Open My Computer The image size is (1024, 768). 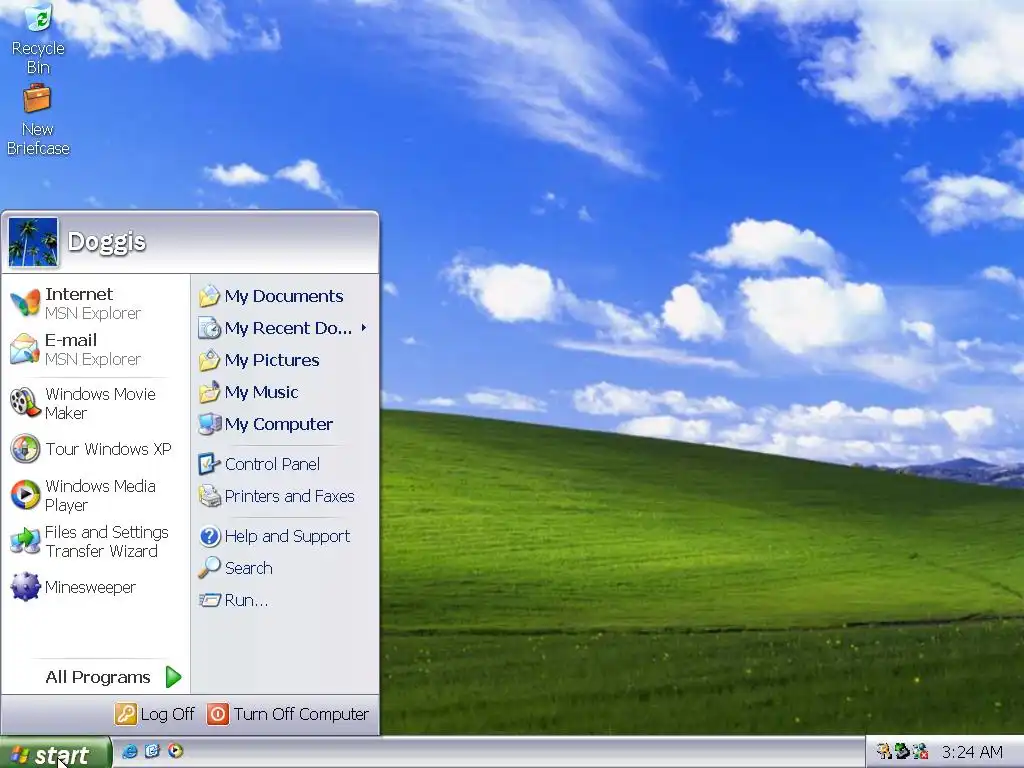pyautogui.click(x=284, y=424)
